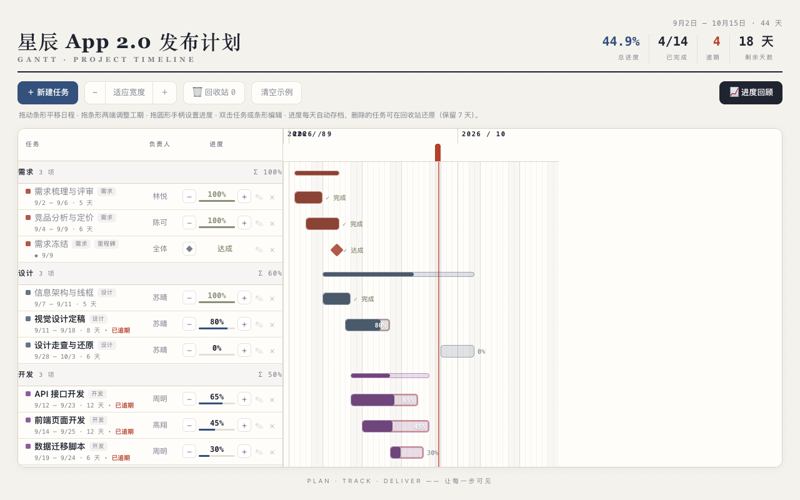The image size is (800, 500).
Task: Collapse the 需求 group header
Action: [150, 172]
